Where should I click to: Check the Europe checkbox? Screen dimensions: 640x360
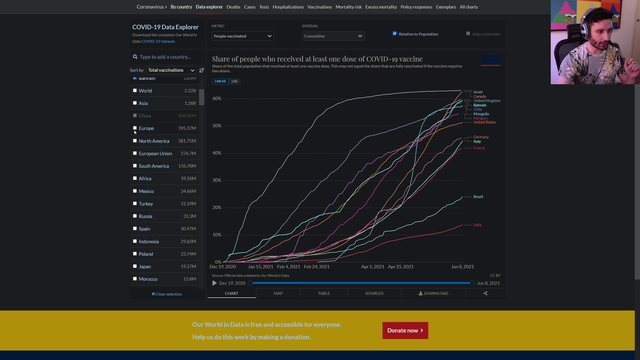point(135,128)
